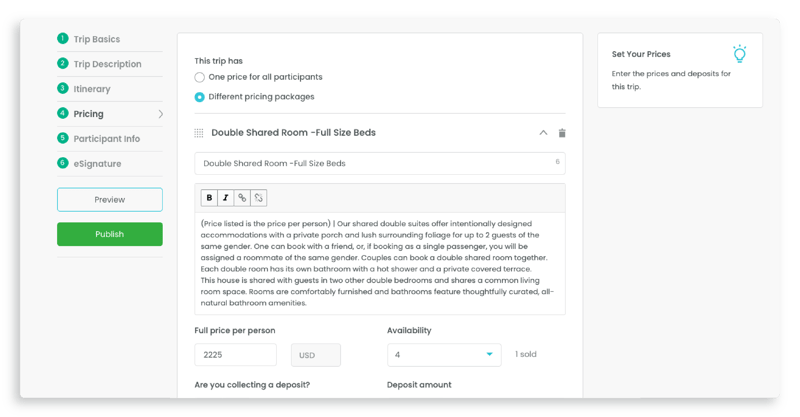Viewport: 800px width, 417px height.
Task: Select Different pricing packages option
Action: coord(199,97)
